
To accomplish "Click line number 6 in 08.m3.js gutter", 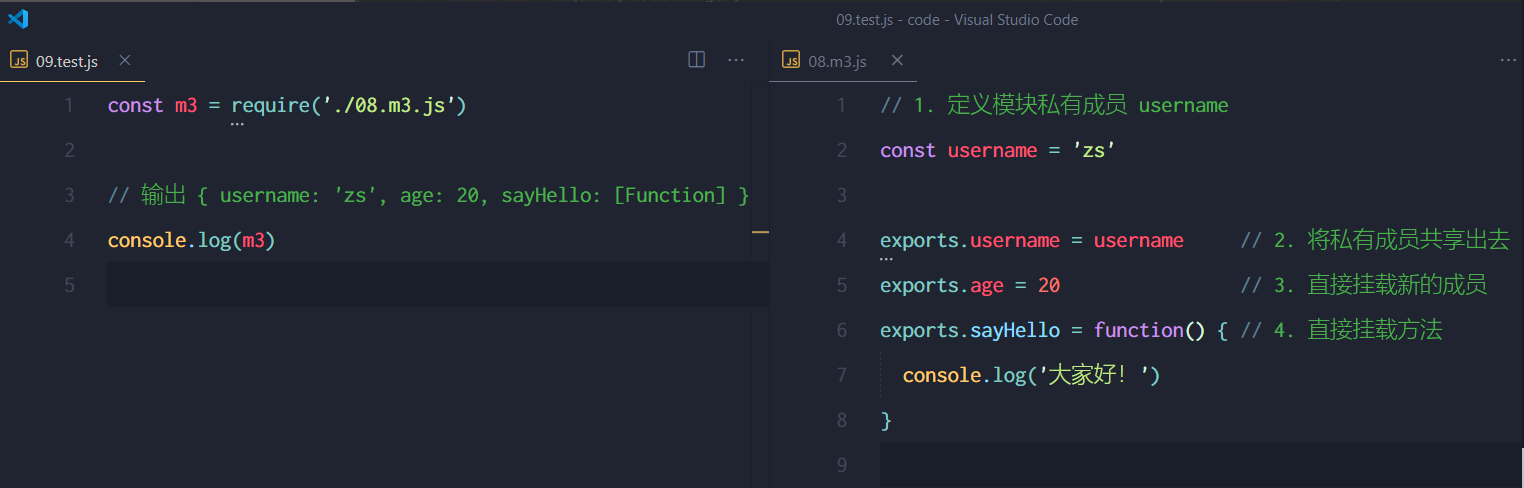I will coord(840,331).
